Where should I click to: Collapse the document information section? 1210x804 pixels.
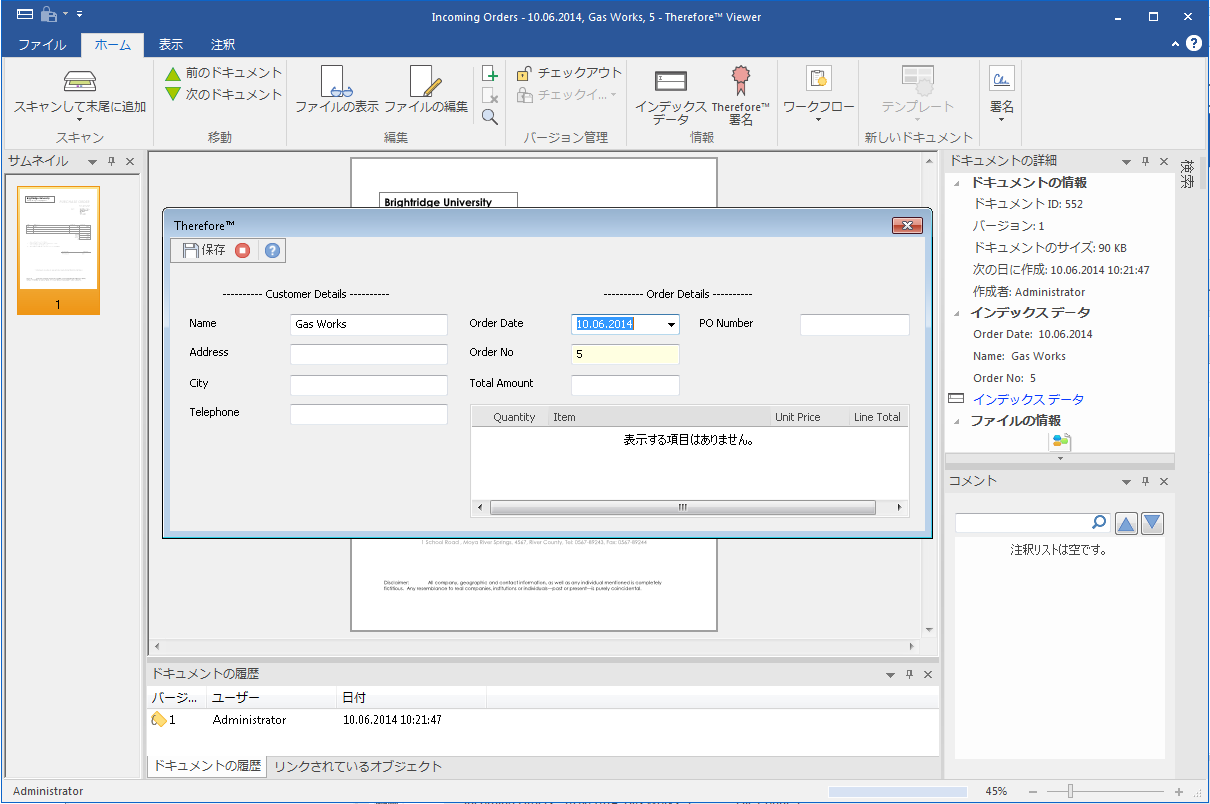[x=959, y=183]
